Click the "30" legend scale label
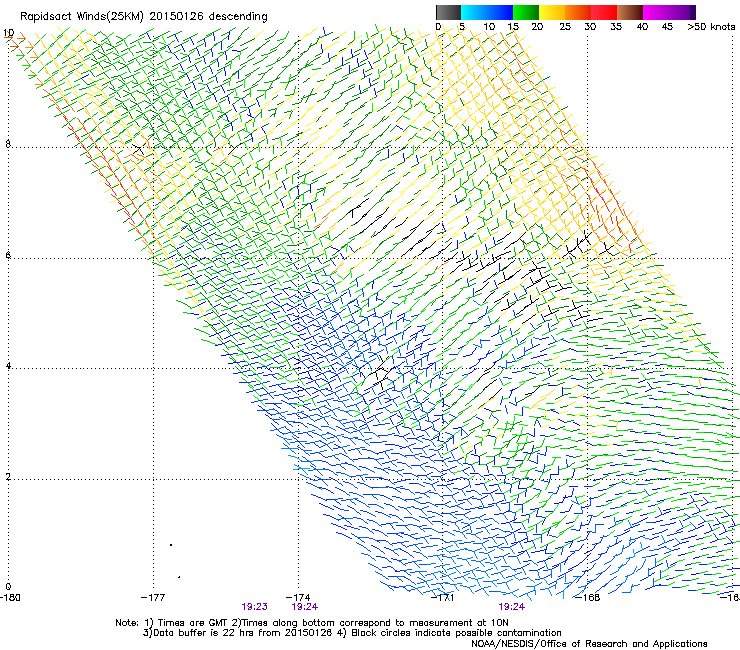 coord(590,27)
